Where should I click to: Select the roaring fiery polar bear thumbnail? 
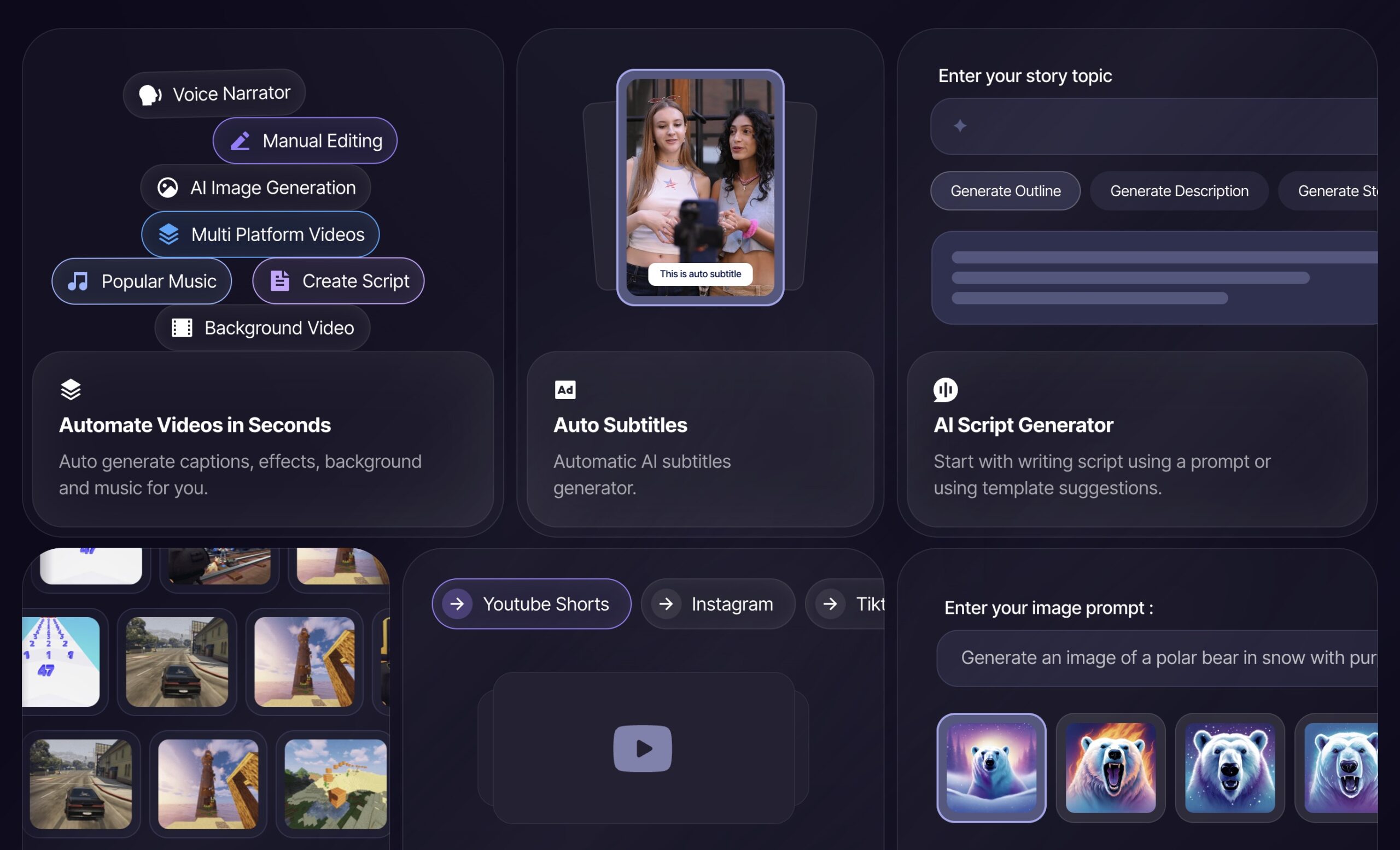pos(1111,768)
